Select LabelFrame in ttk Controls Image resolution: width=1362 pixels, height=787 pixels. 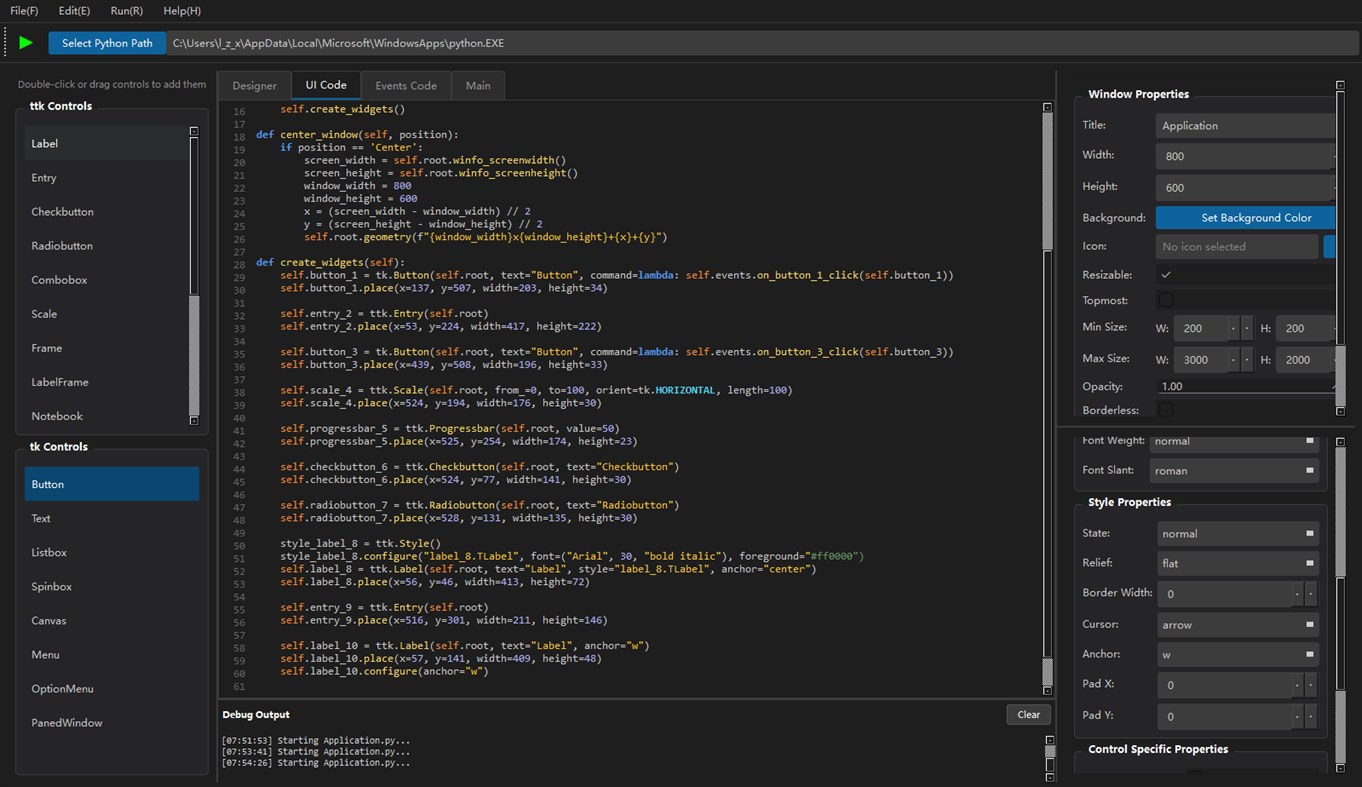106,382
